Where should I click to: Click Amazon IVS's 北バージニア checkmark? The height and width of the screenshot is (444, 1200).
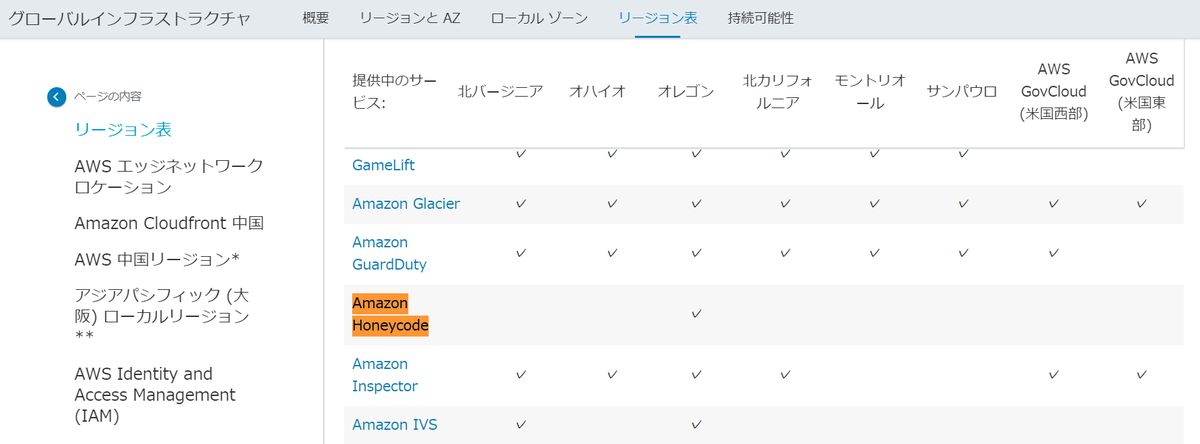coord(521,424)
